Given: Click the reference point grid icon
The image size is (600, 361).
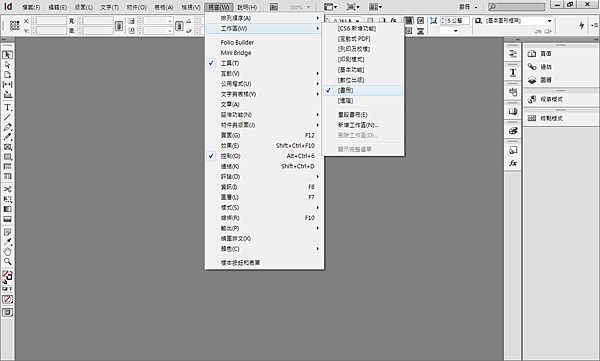Looking at the screenshot, I should [15, 25].
